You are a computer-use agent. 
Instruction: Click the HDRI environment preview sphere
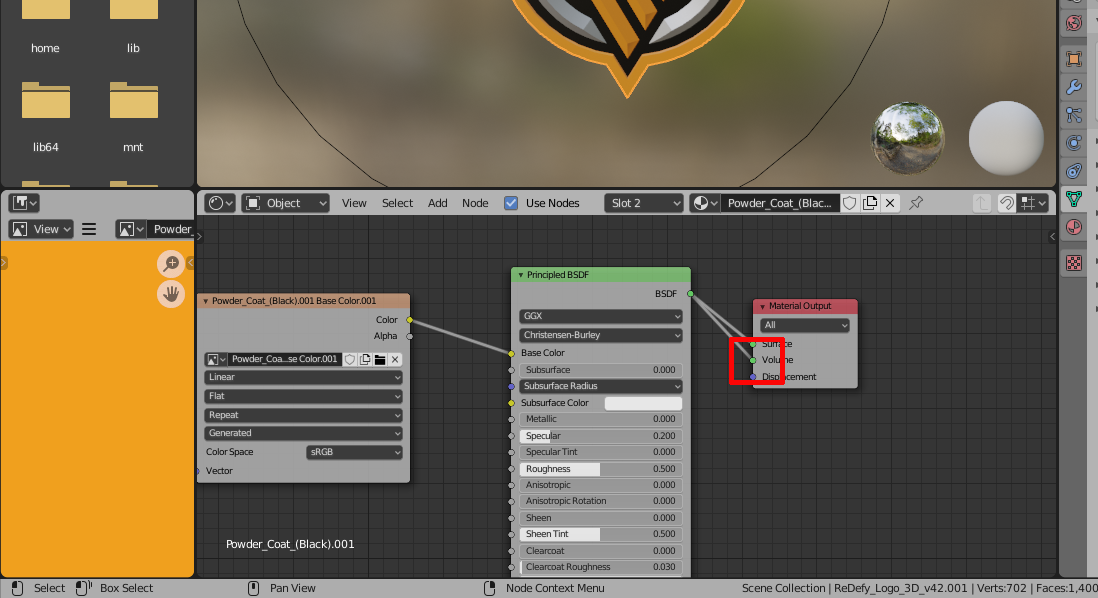908,139
